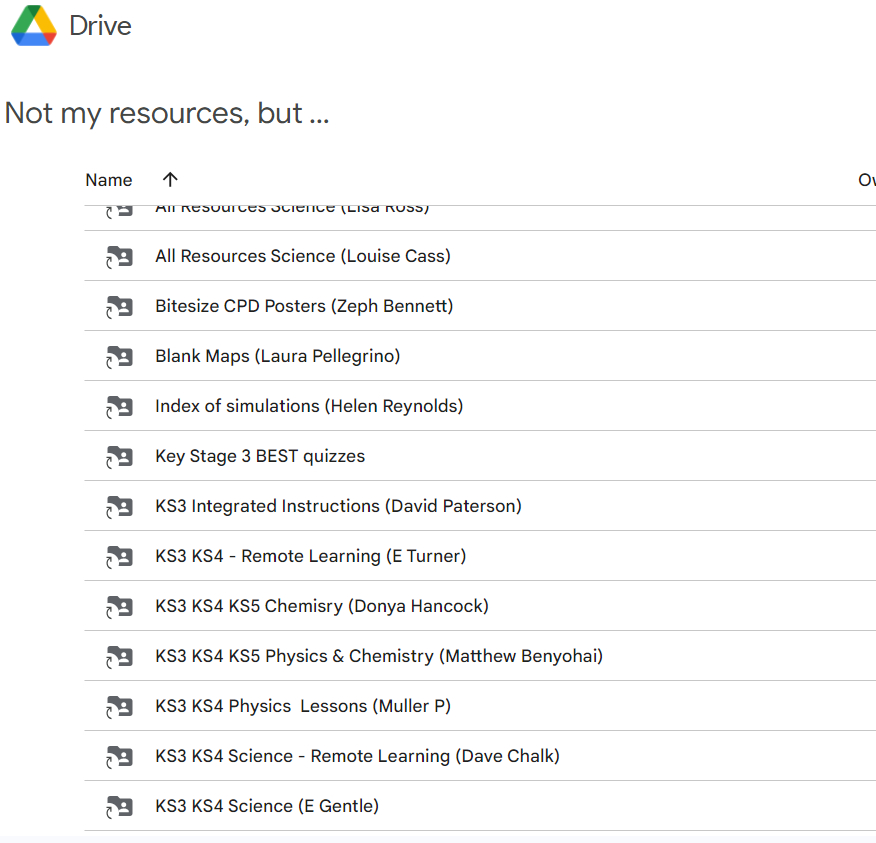Click the folder icon beside All Resources Science (Louise Cass)
Image resolution: width=876 pixels, height=843 pixels.
pyautogui.click(x=119, y=256)
